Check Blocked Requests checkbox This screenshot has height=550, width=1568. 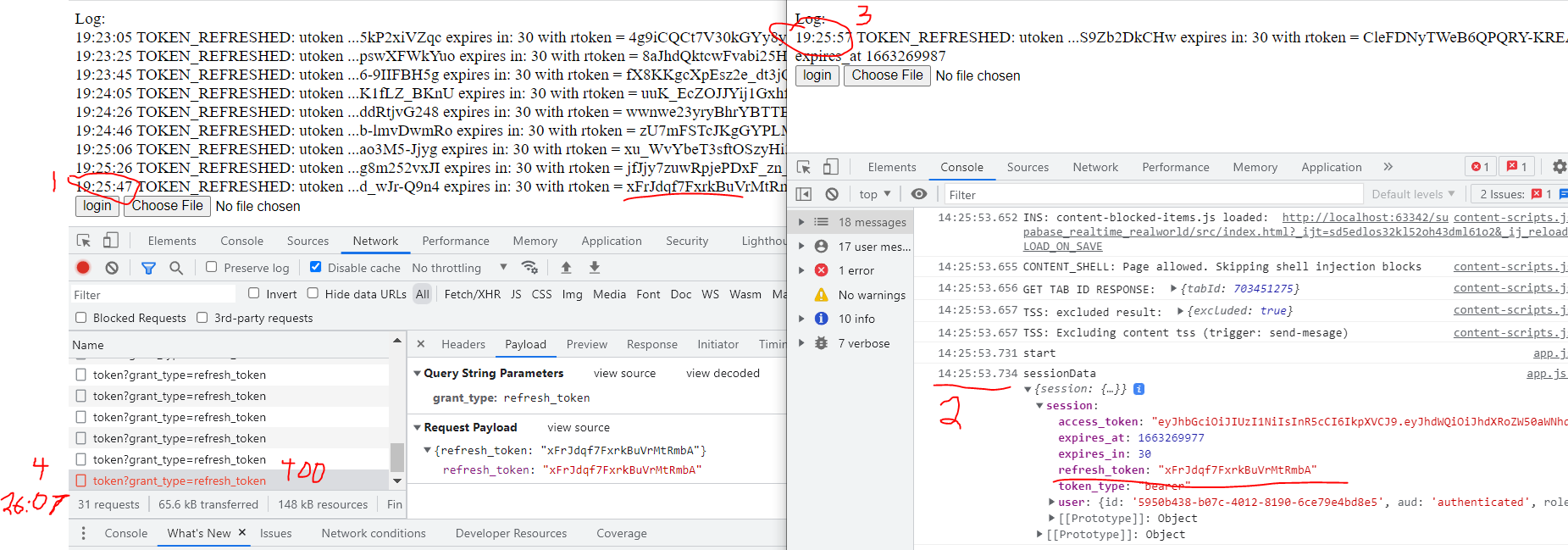point(81,318)
